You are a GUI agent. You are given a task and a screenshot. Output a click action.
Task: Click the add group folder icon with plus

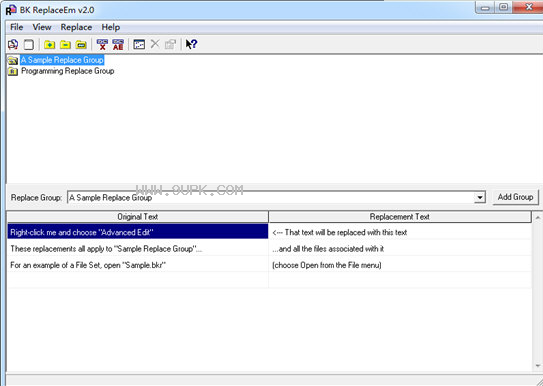[x=50, y=44]
